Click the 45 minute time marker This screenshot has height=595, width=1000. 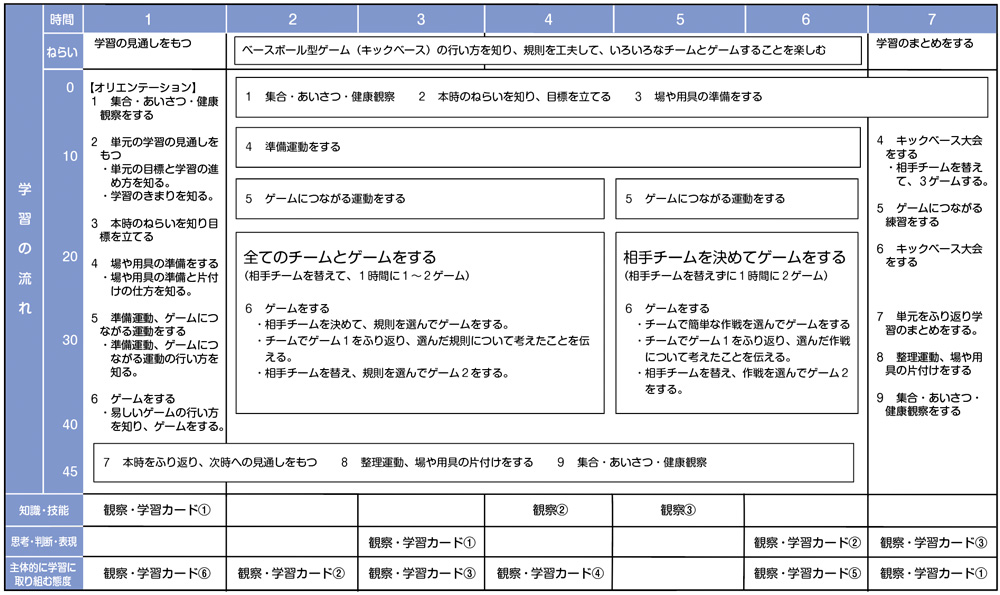click(x=70, y=472)
